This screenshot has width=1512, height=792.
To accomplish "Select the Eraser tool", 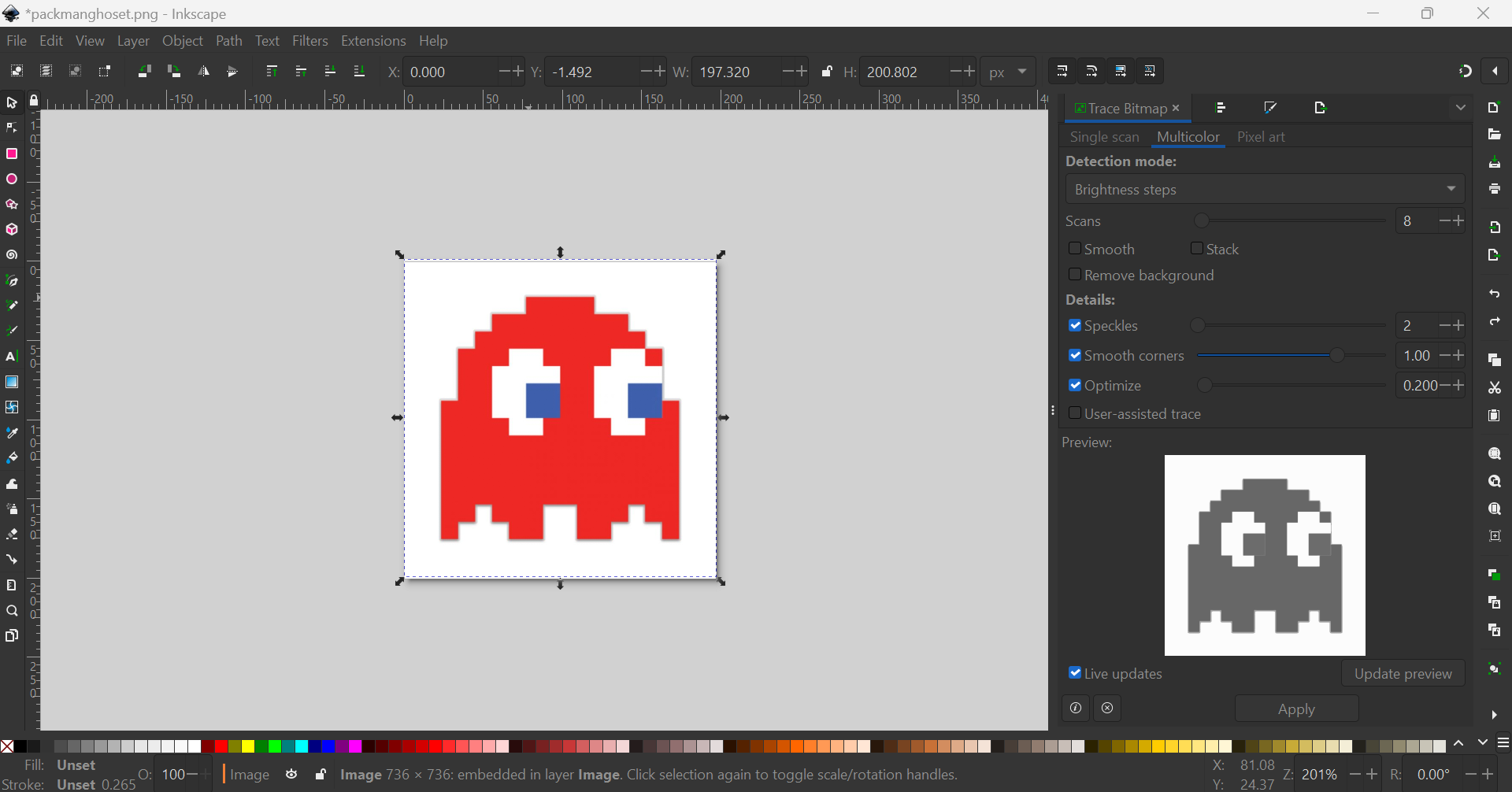I will click(x=12, y=535).
